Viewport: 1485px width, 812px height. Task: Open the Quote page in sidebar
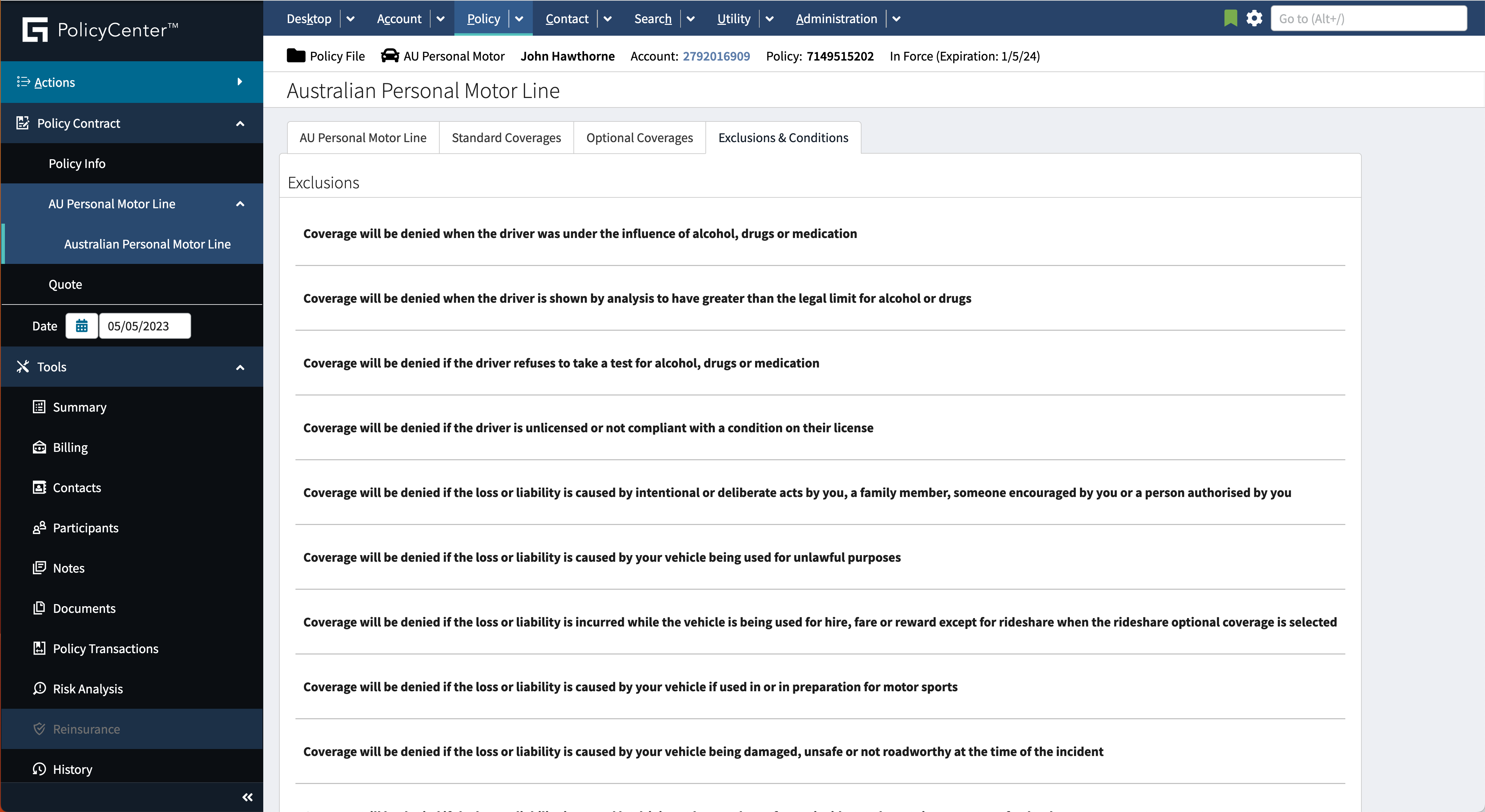click(x=65, y=284)
